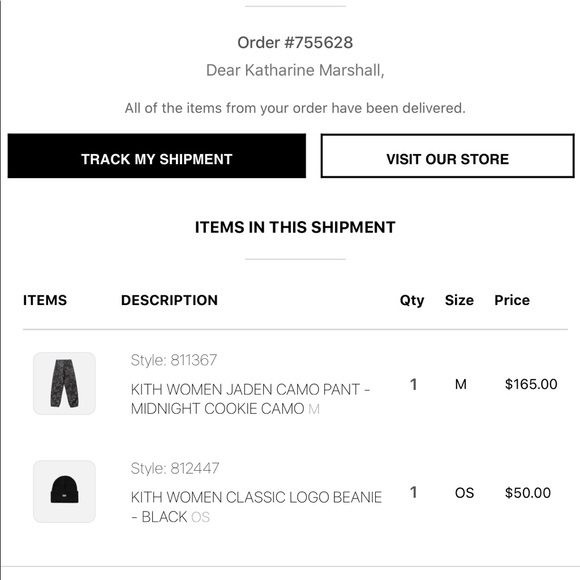Image resolution: width=580 pixels, height=580 pixels.
Task: Click the $50.00 price
Action: (528, 493)
